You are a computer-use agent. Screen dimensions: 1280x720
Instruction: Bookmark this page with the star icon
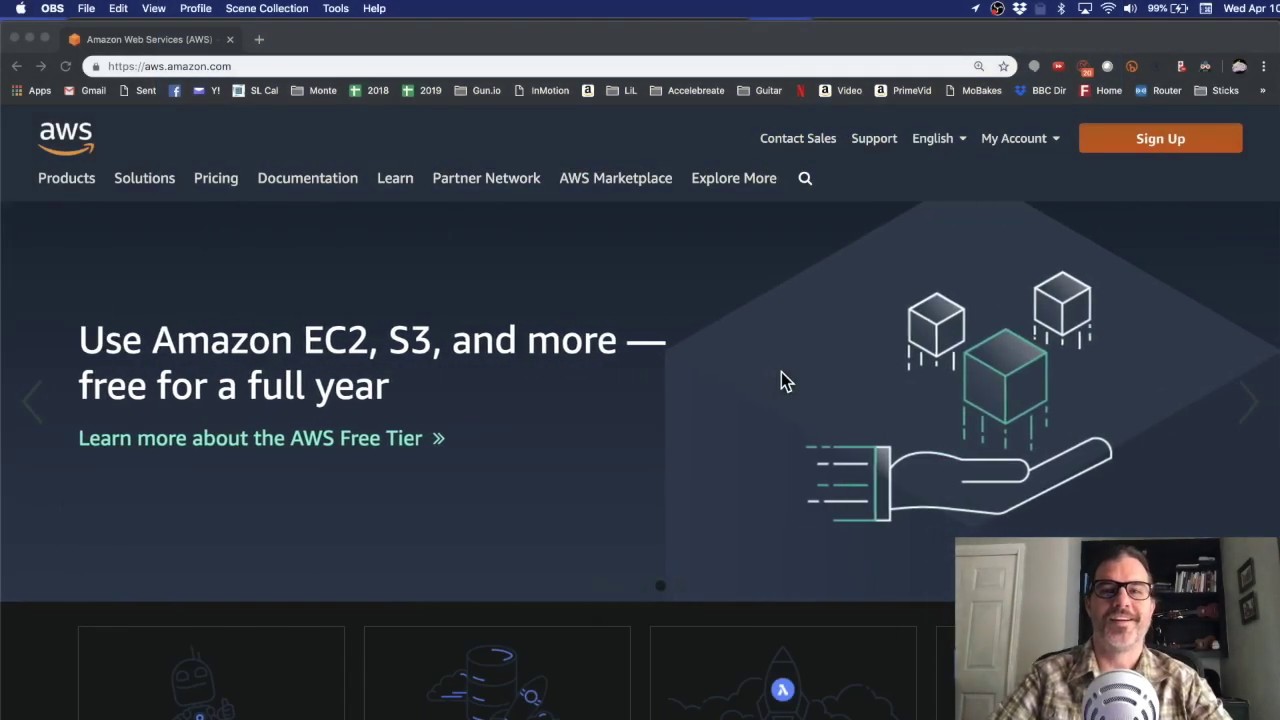[1003, 66]
